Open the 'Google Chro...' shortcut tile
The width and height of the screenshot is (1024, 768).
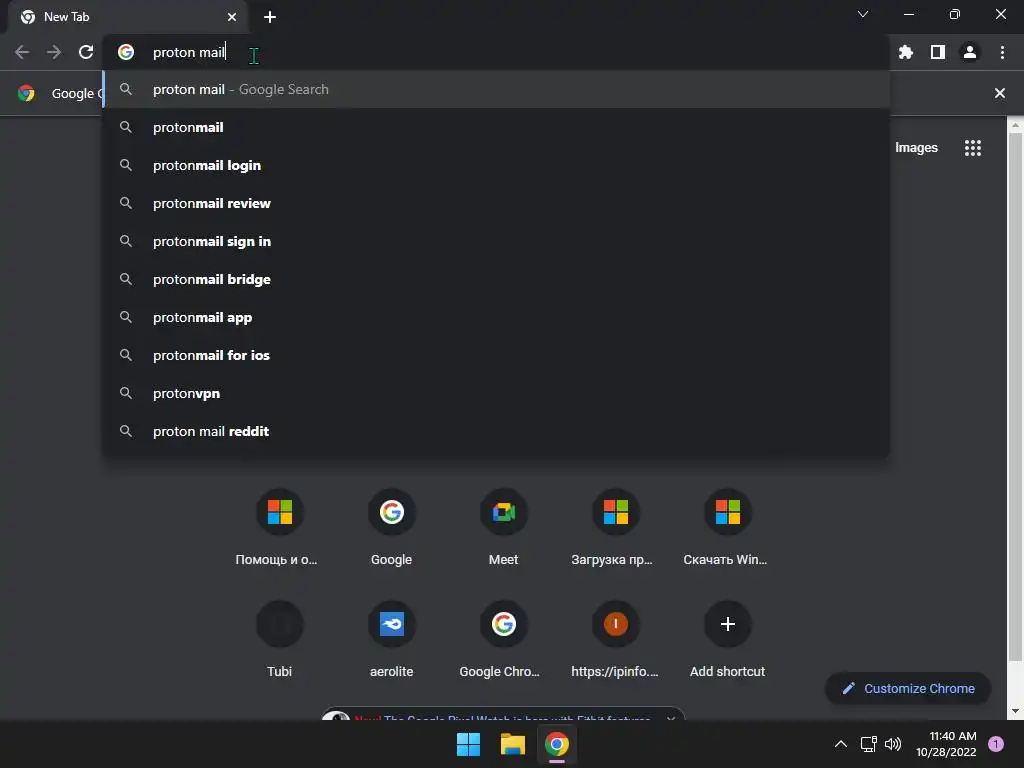504,639
